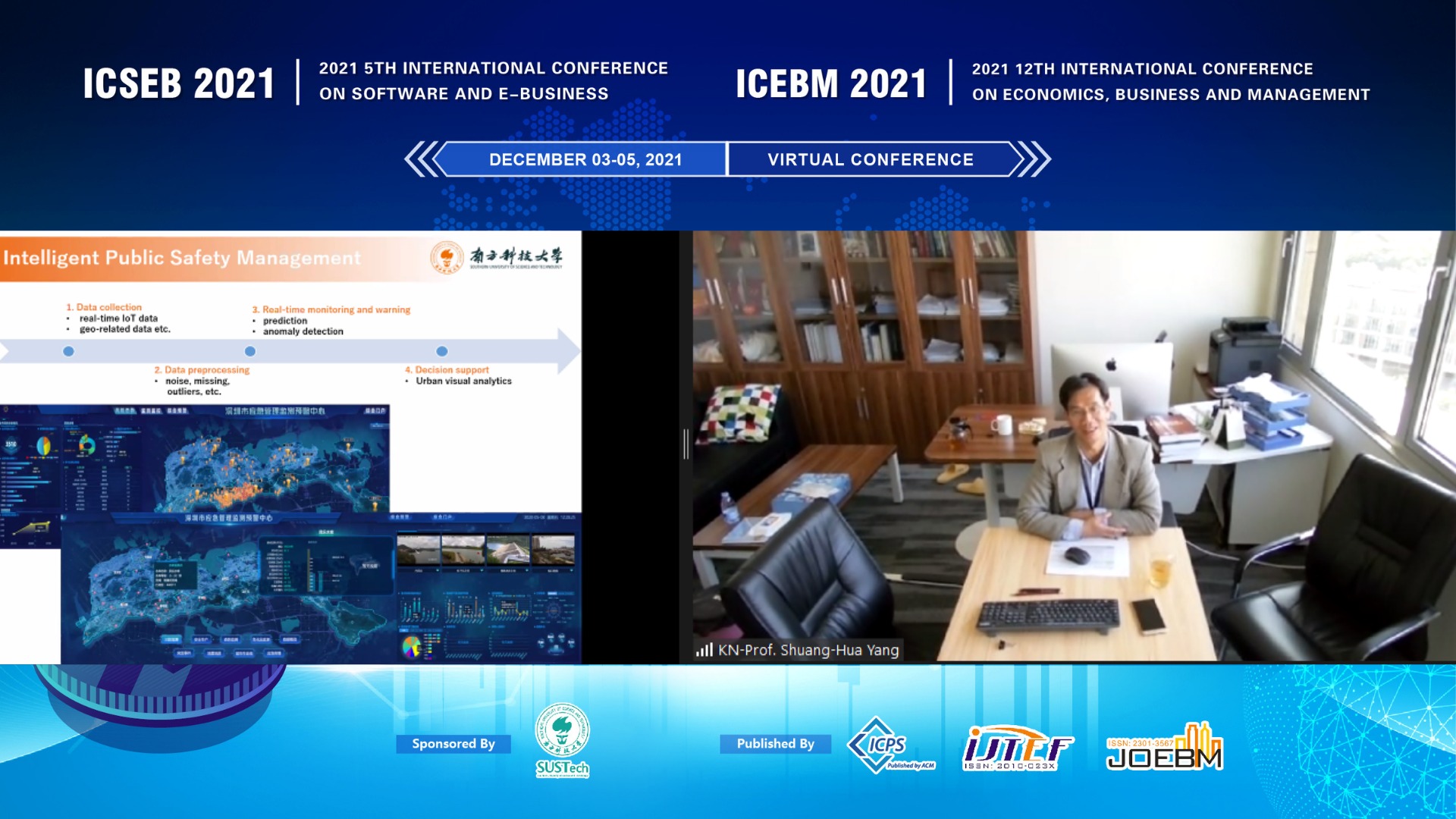Click the Intelligent Public Safety Management heading
The width and height of the screenshot is (1456, 819).
click(182, 258)
